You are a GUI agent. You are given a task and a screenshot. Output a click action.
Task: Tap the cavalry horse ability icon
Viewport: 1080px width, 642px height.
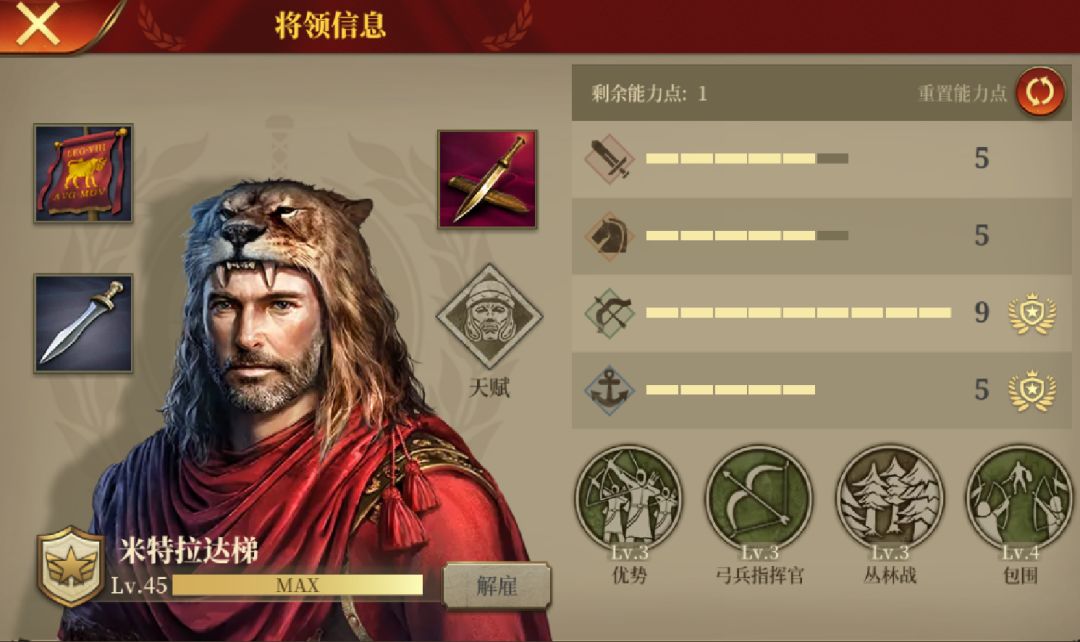(x=610, y=236)
